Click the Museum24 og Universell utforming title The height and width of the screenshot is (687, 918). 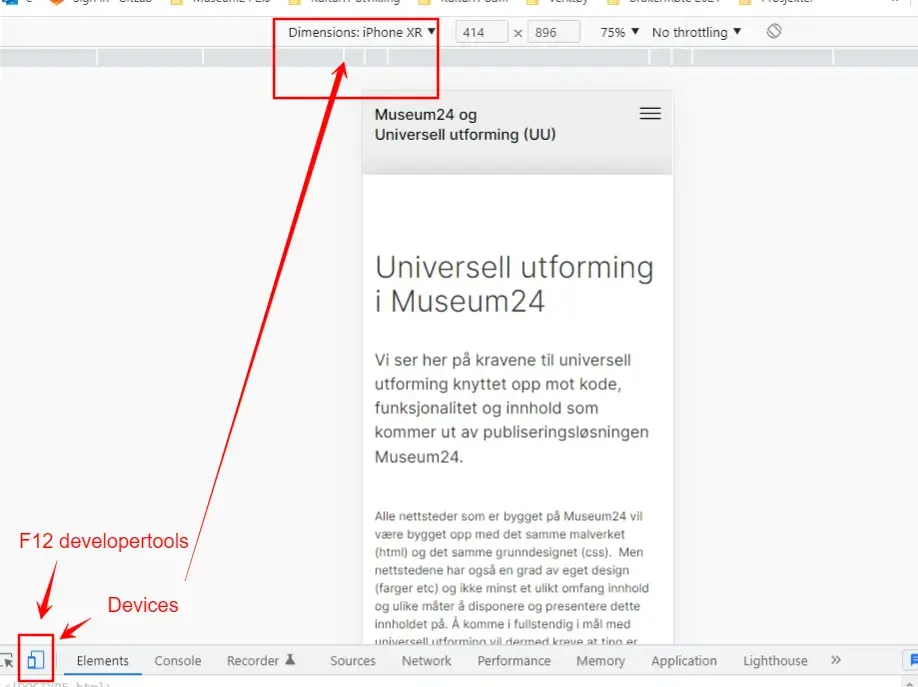tap(465, 125)
